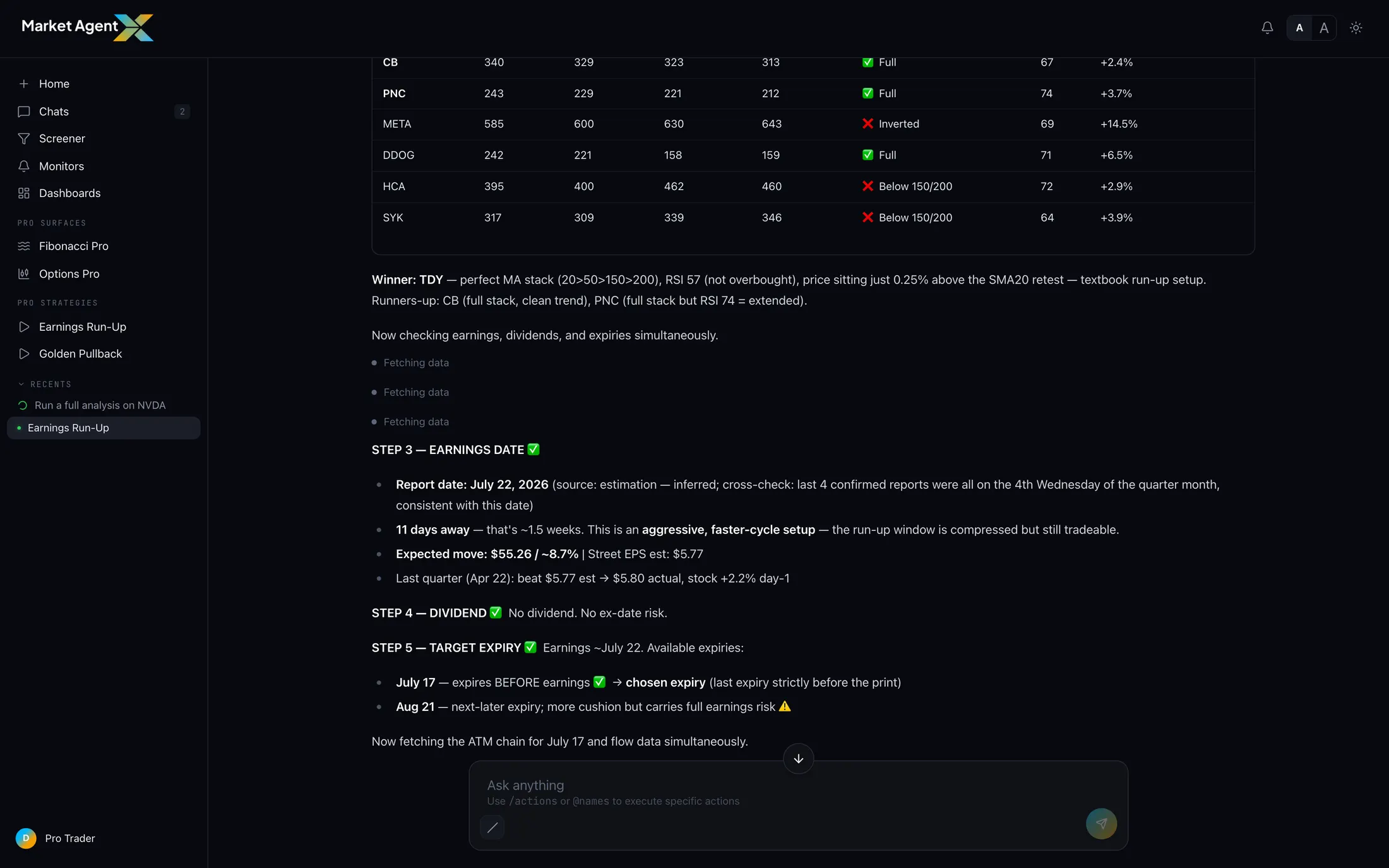Click the Aug 21 warning triangle icon
The image size is (1389, 868).
[785, 706]
